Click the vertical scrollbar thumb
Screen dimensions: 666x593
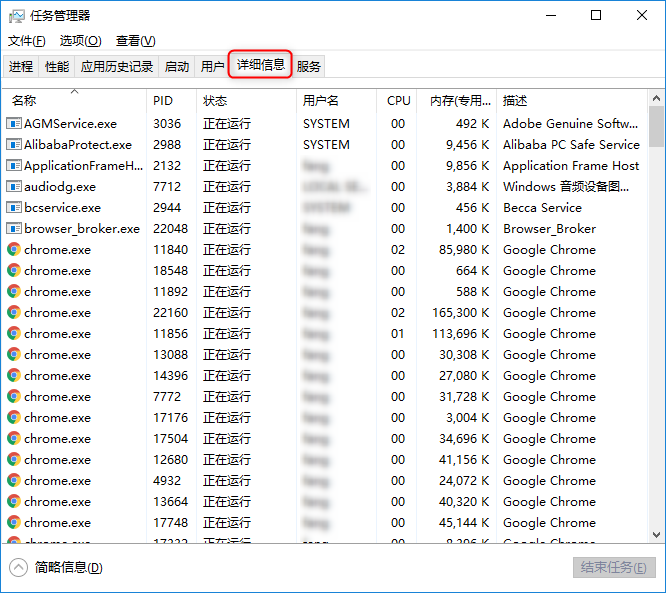pyautogui.click(x=656, y=127)
